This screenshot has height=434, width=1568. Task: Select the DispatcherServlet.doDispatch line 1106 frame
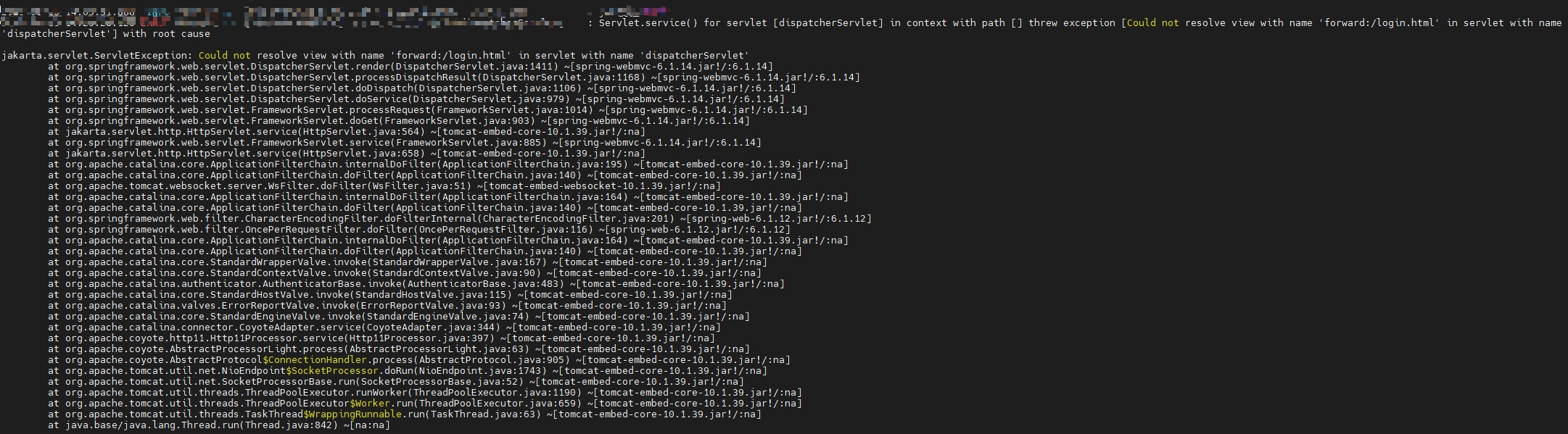[422, 88]
